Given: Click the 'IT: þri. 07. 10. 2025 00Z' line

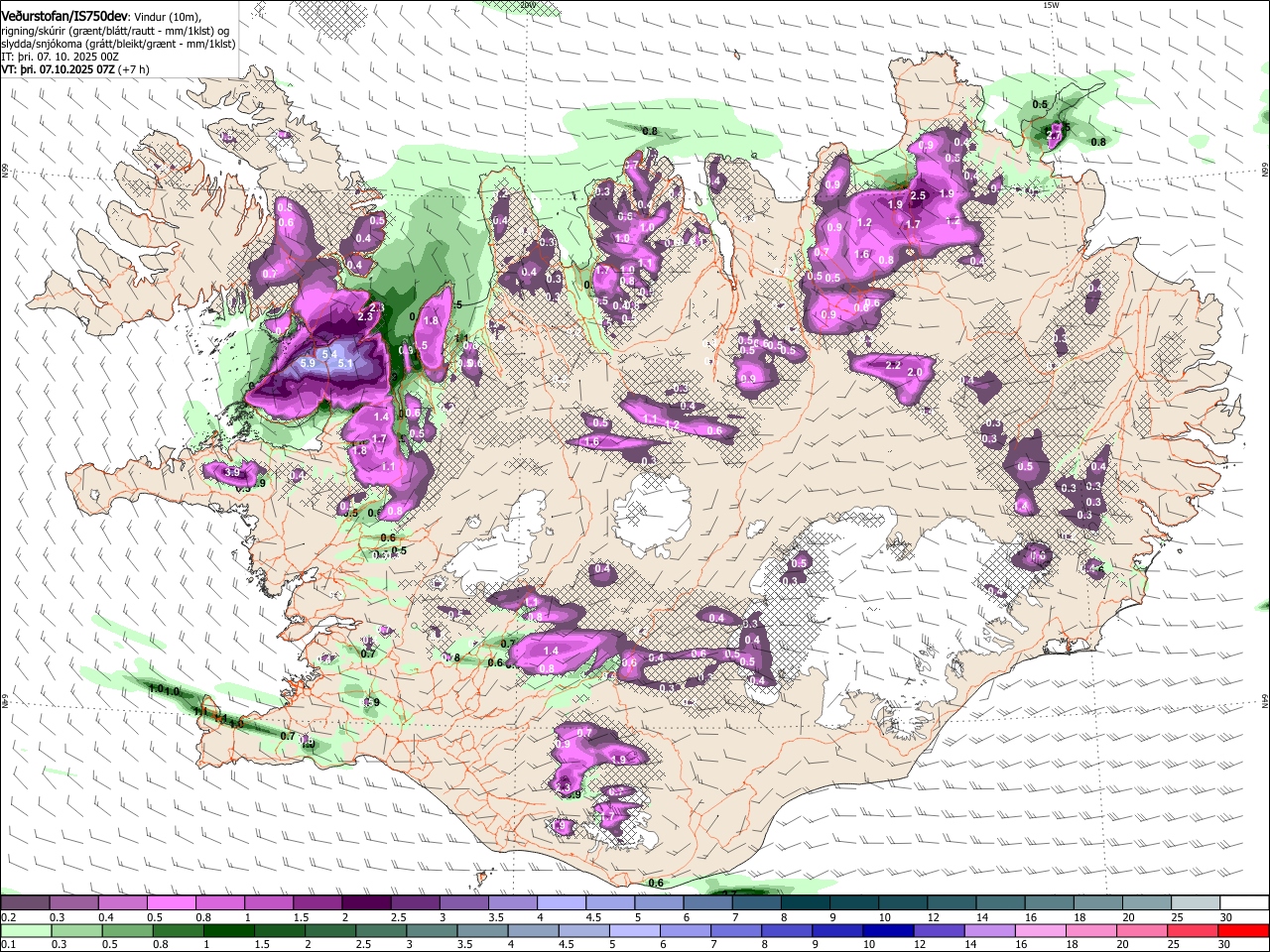Looking at the screenshot, I should 60,57.
